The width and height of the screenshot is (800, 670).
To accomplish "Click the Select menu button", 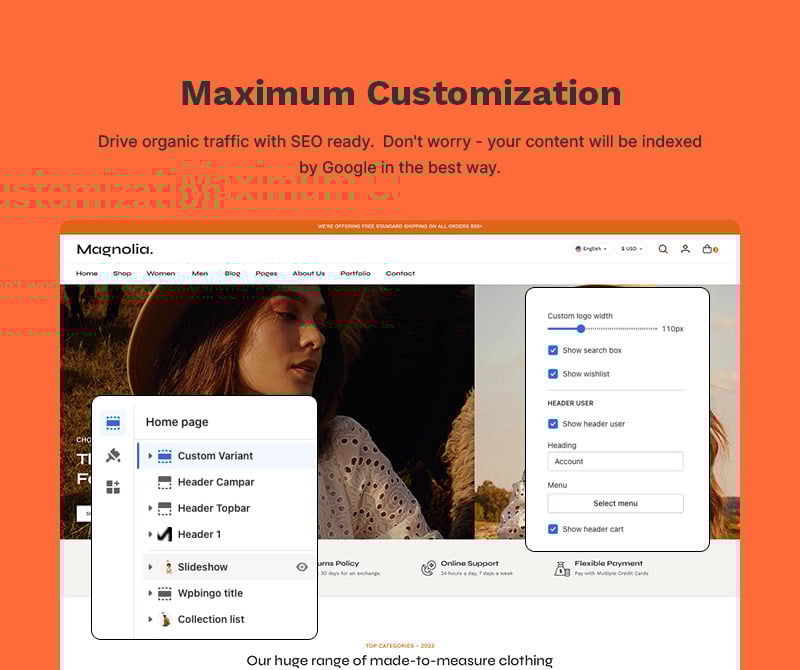I will (615, 503).
